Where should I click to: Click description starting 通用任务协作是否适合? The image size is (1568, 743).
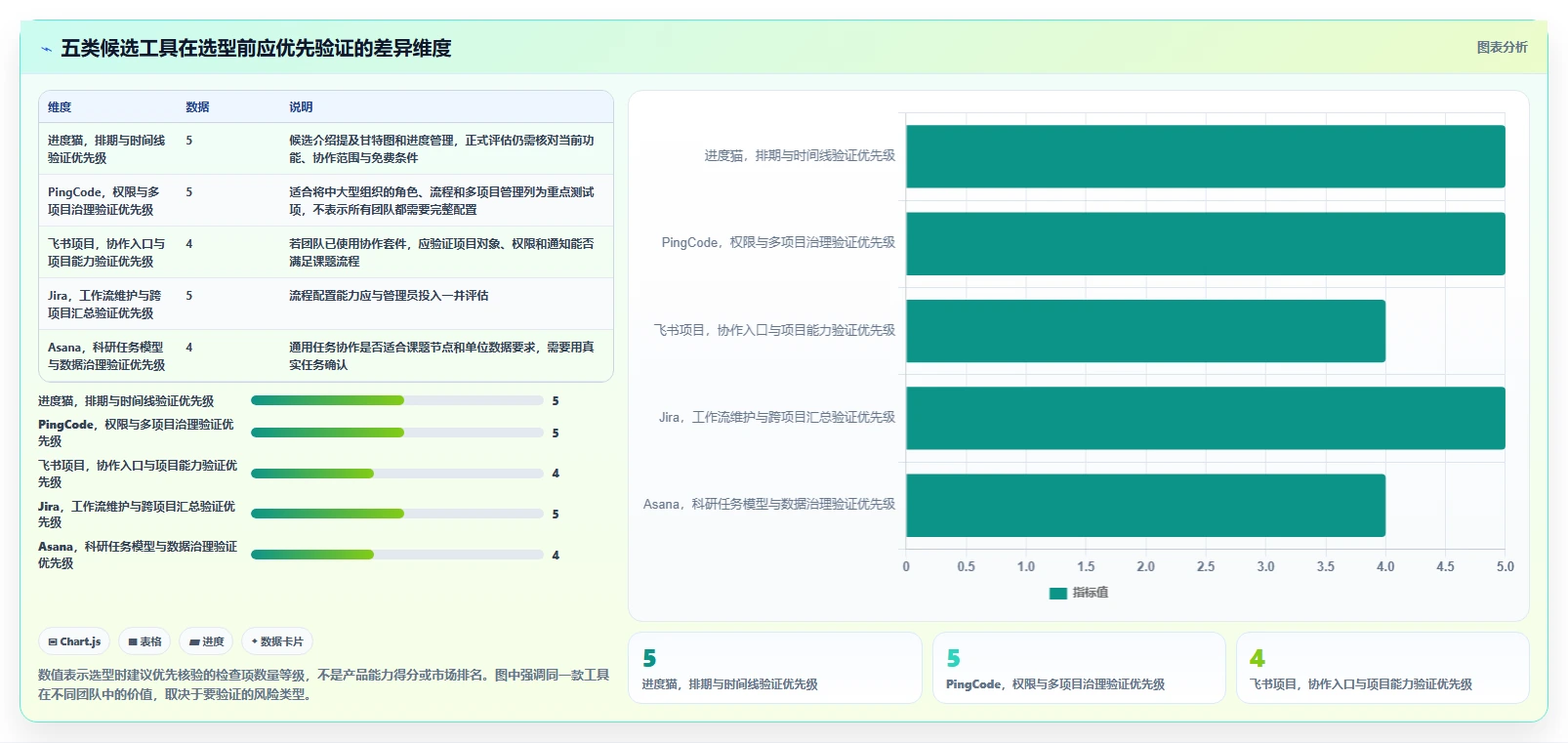[x=442, y=356]
